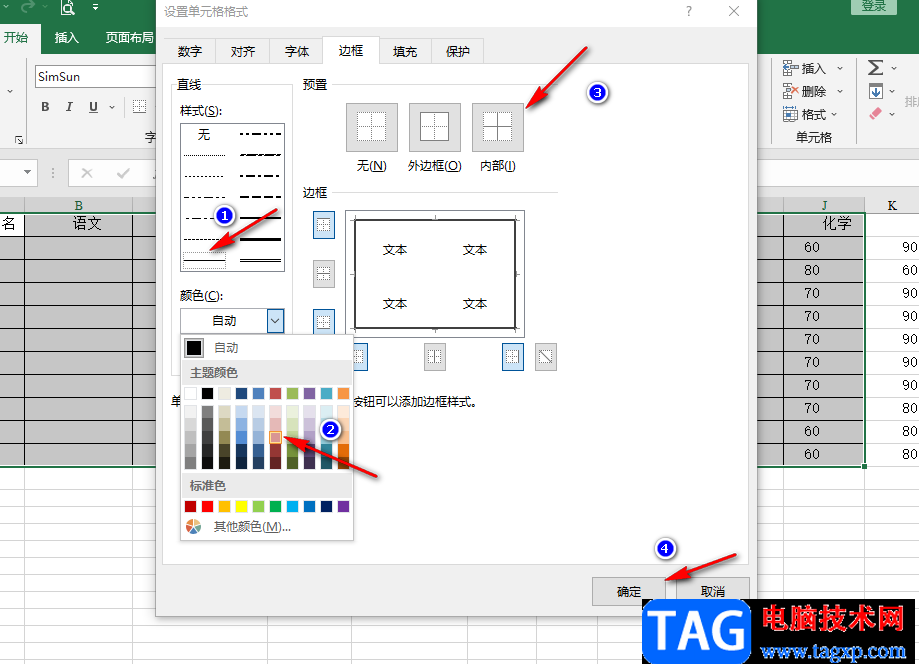Pick black theme swatch in top row
919x664 pixels.
click(x=207, y=393)
